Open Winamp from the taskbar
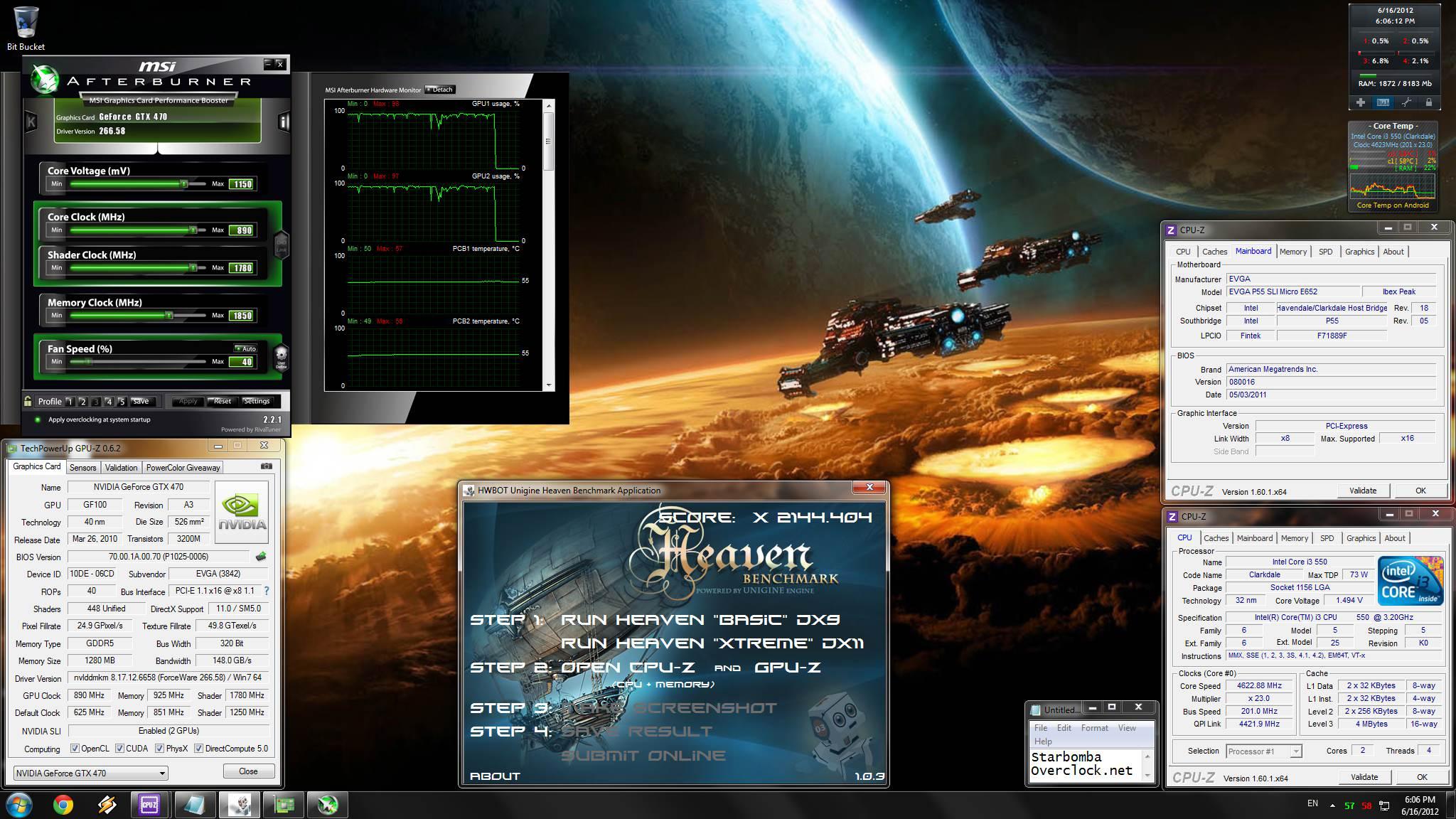The width and height of the screenshot is (1456, 819). pos(107,805)
